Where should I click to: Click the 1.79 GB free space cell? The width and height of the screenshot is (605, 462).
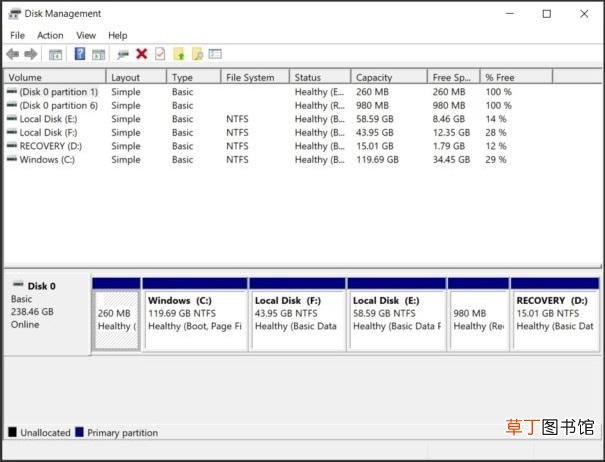pyautogui.click(x=448, y=146)
